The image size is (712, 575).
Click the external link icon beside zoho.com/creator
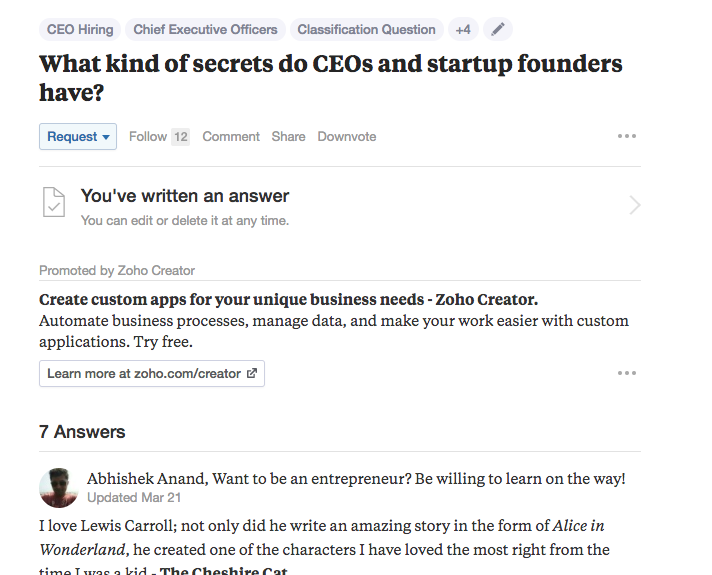252,374
